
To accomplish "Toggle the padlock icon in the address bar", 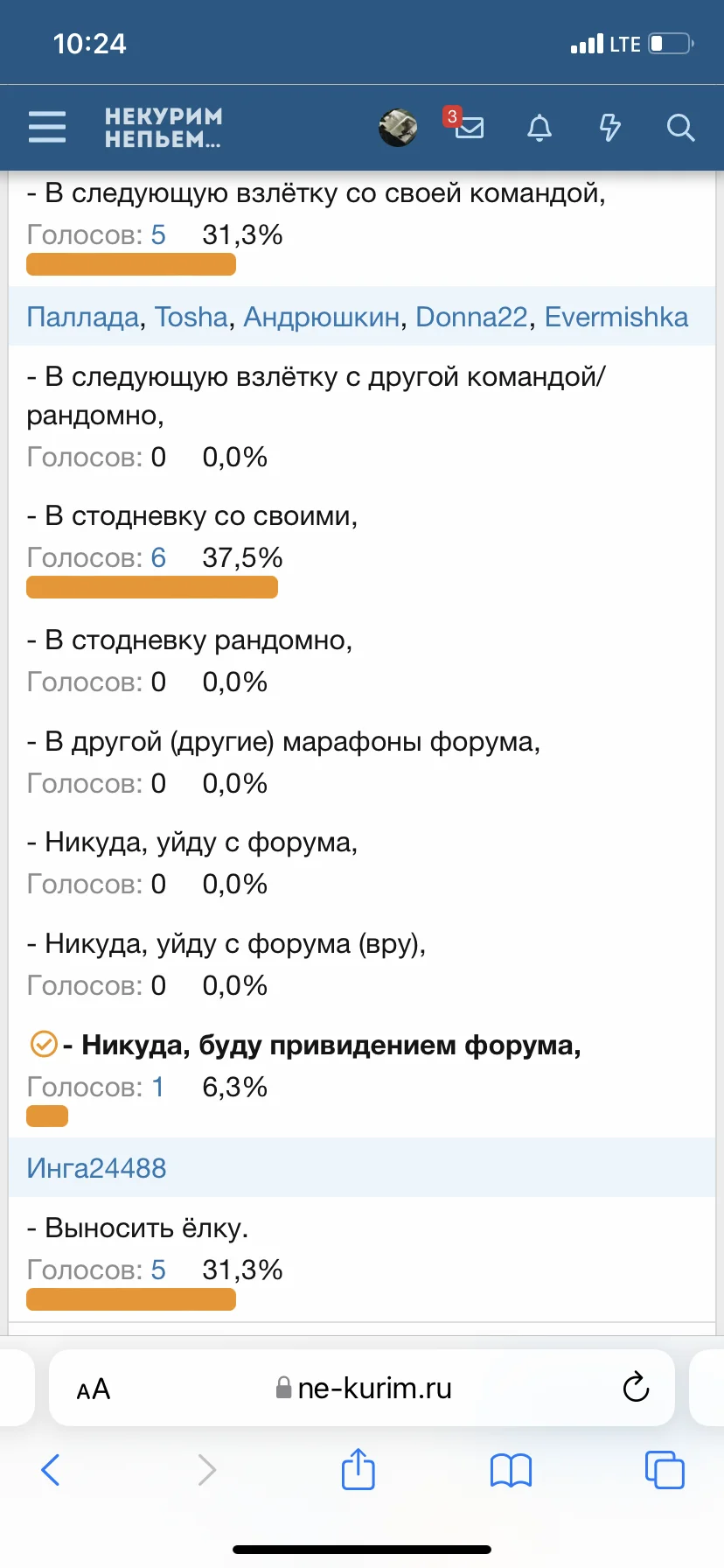I will [x=283, y=1388].
